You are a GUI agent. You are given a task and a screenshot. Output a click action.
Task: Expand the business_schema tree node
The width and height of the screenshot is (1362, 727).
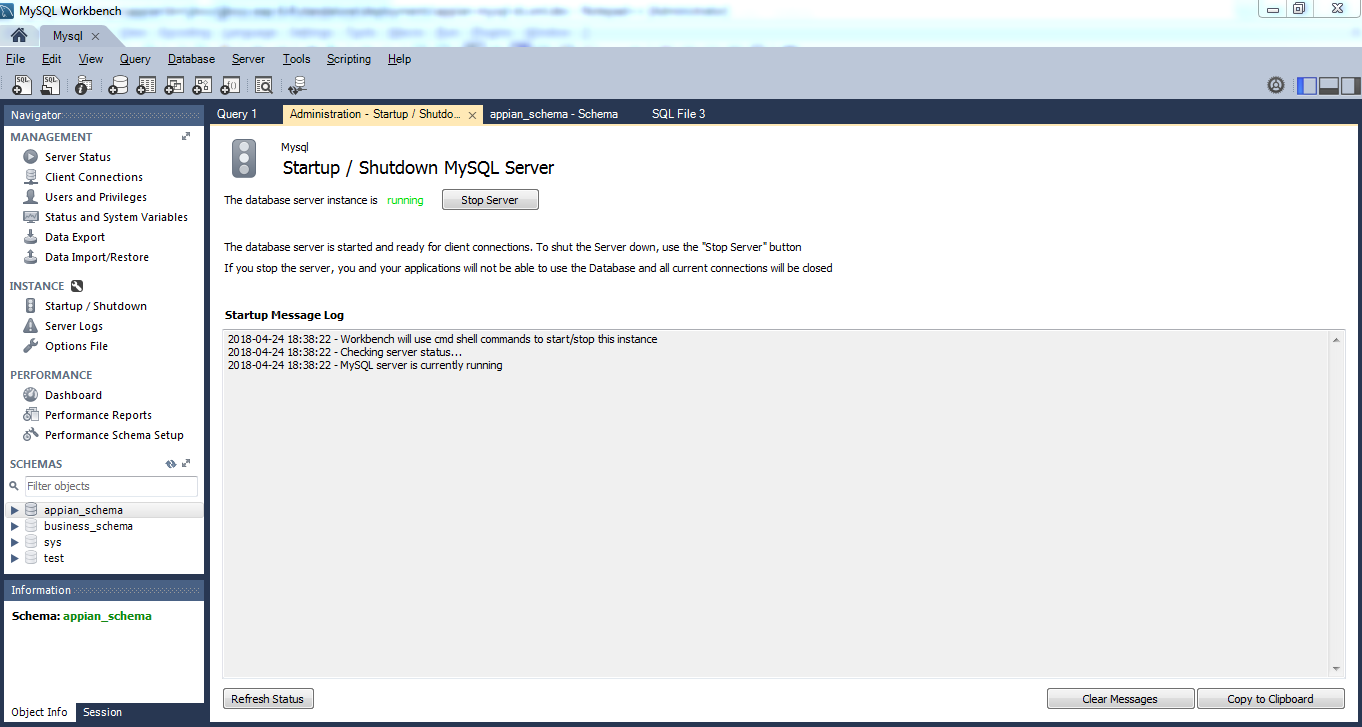point(14,526)
